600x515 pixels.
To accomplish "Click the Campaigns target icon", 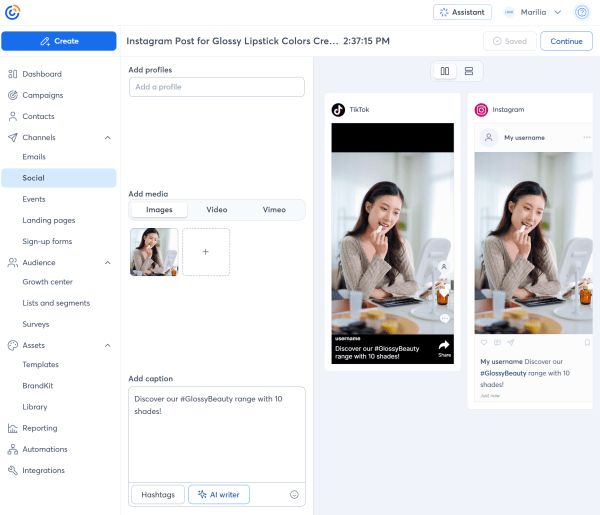I will pyautogui.click(x=13, y=95).
